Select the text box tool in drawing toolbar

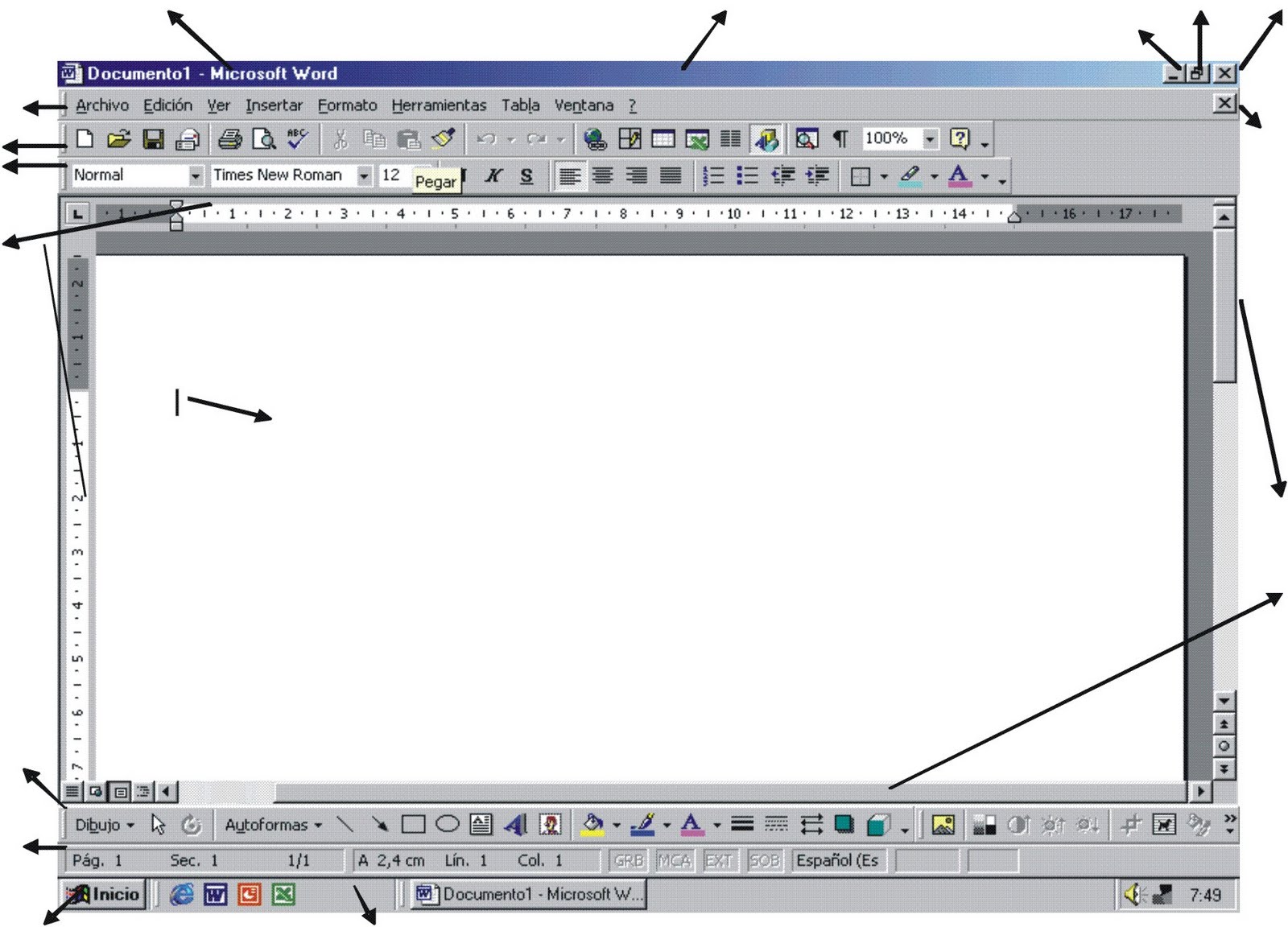pyautogui.click(x=481, y=824)
